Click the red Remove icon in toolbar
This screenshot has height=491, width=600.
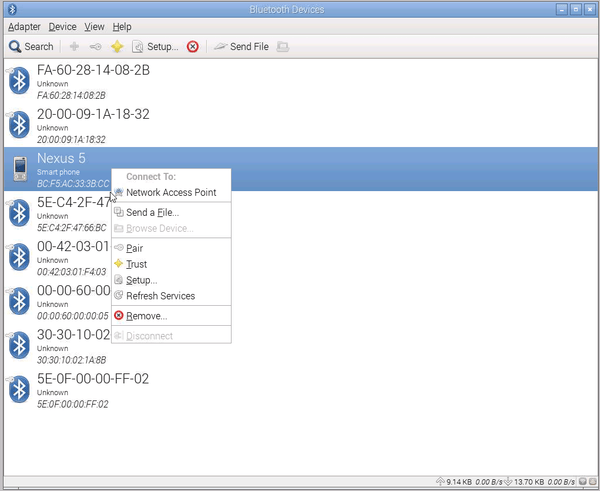pos(193,46)
